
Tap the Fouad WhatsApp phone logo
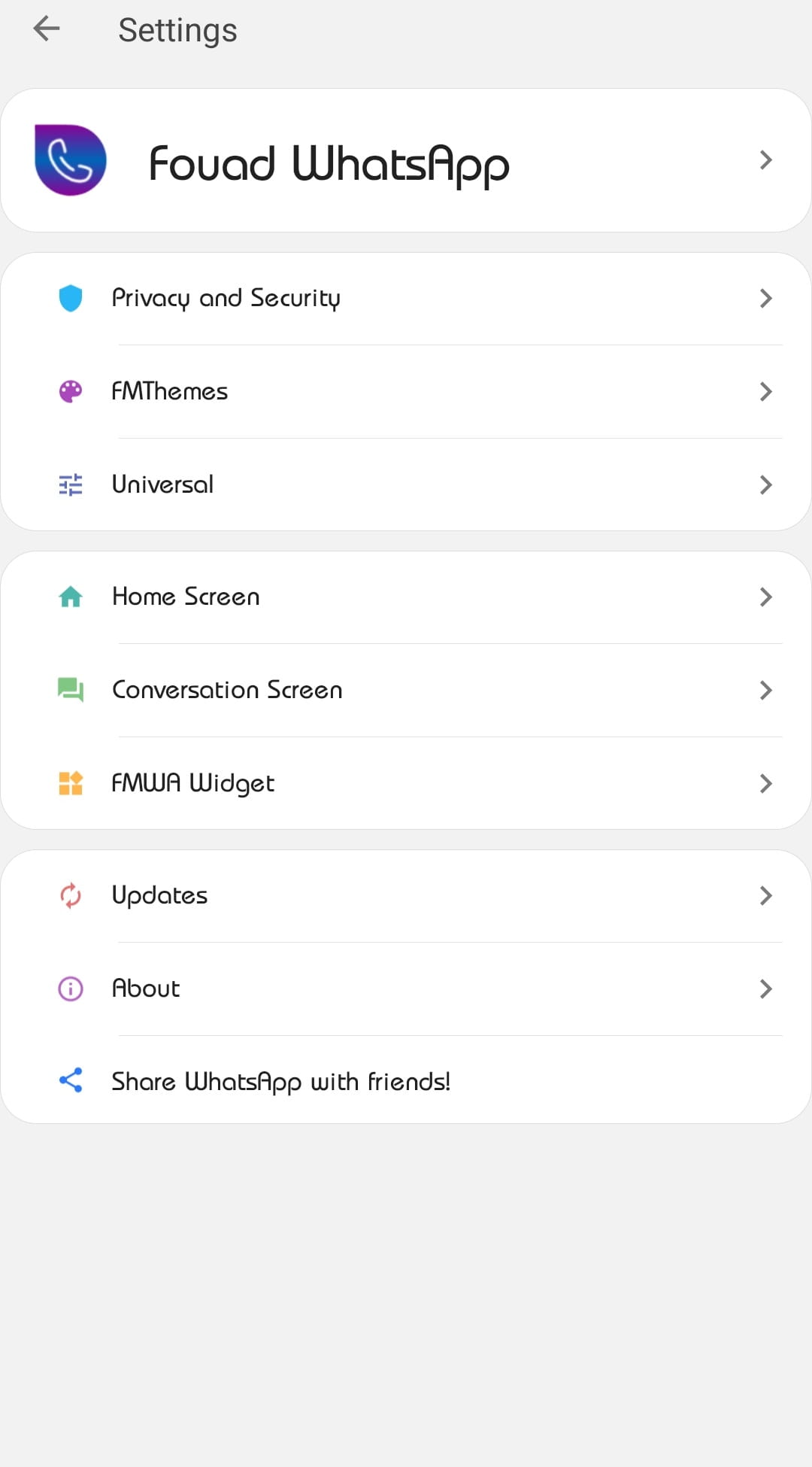(71, 160)
